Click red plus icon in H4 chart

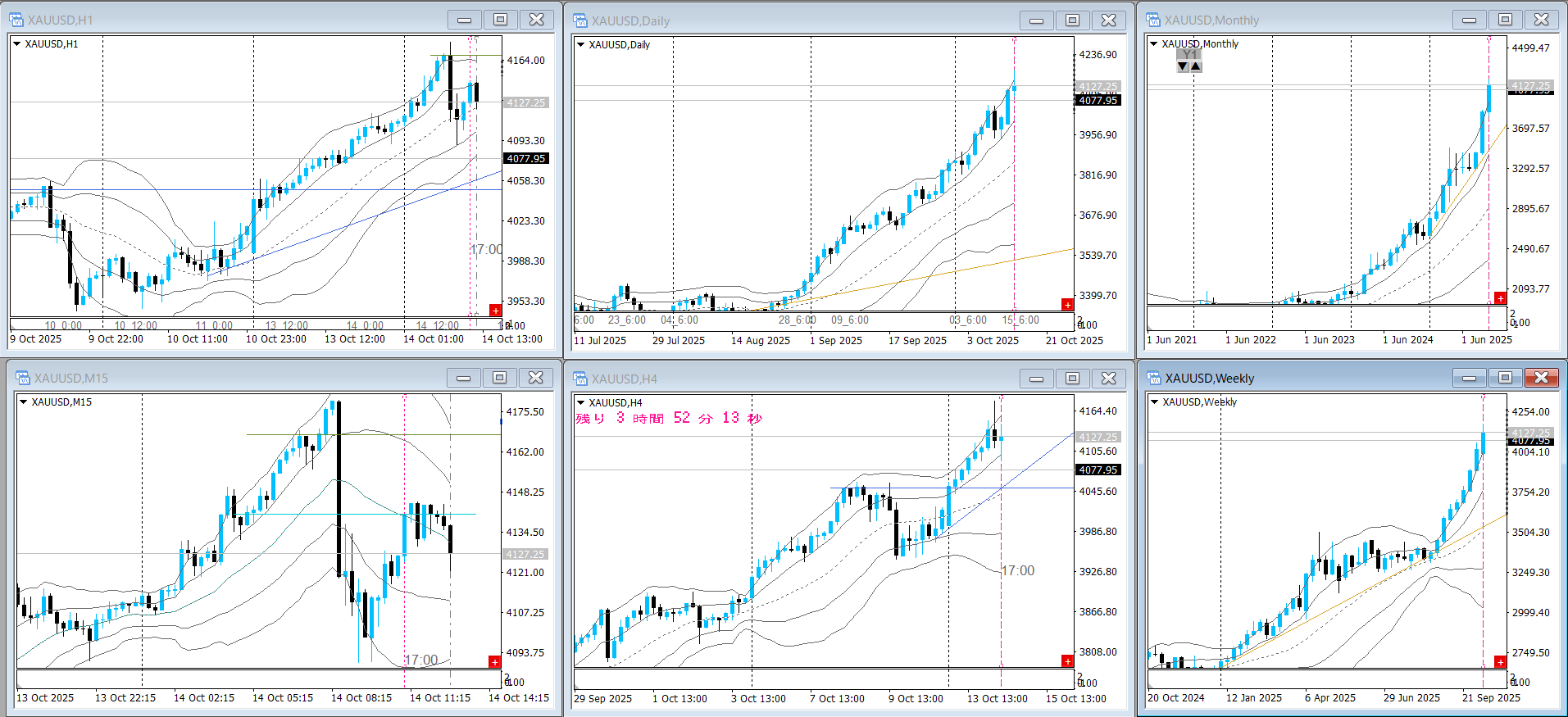click(x=1067, y=660)
